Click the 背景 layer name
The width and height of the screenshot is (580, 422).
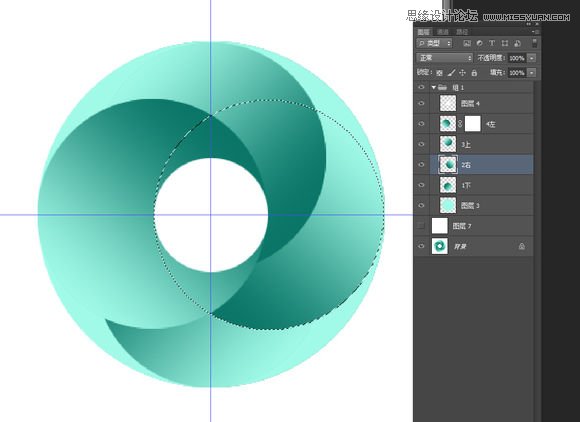click(460, 246)
